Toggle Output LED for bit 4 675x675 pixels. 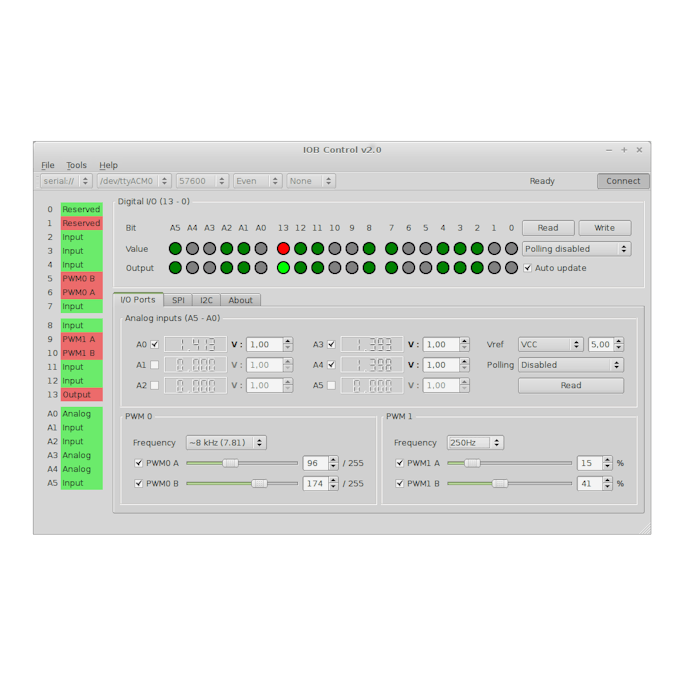pos(443,268)
